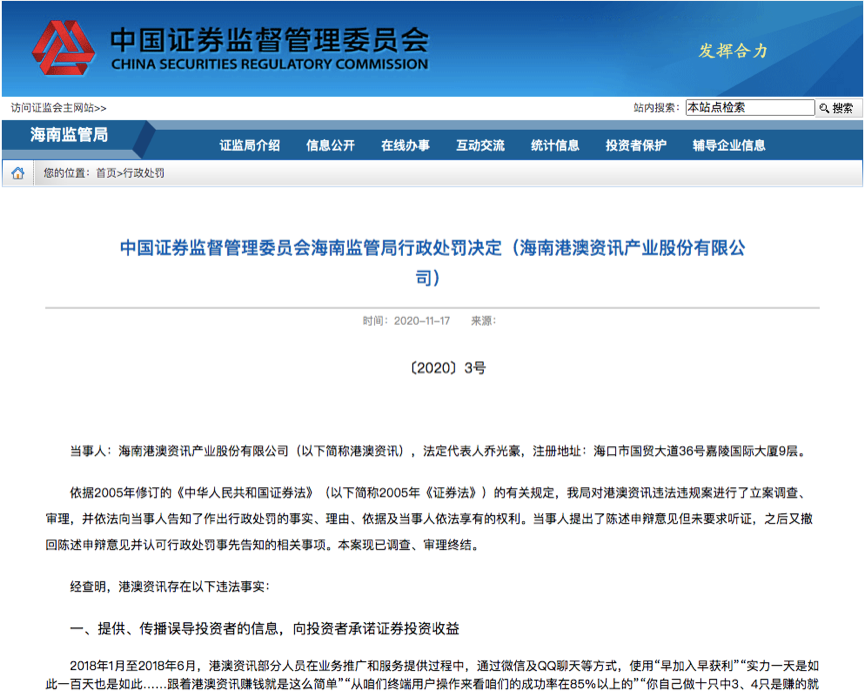Image resolution: width=864 pixels, height=691 pixels.
Task: Open the 信息公开 menu
Action: (x=330, y=145)
